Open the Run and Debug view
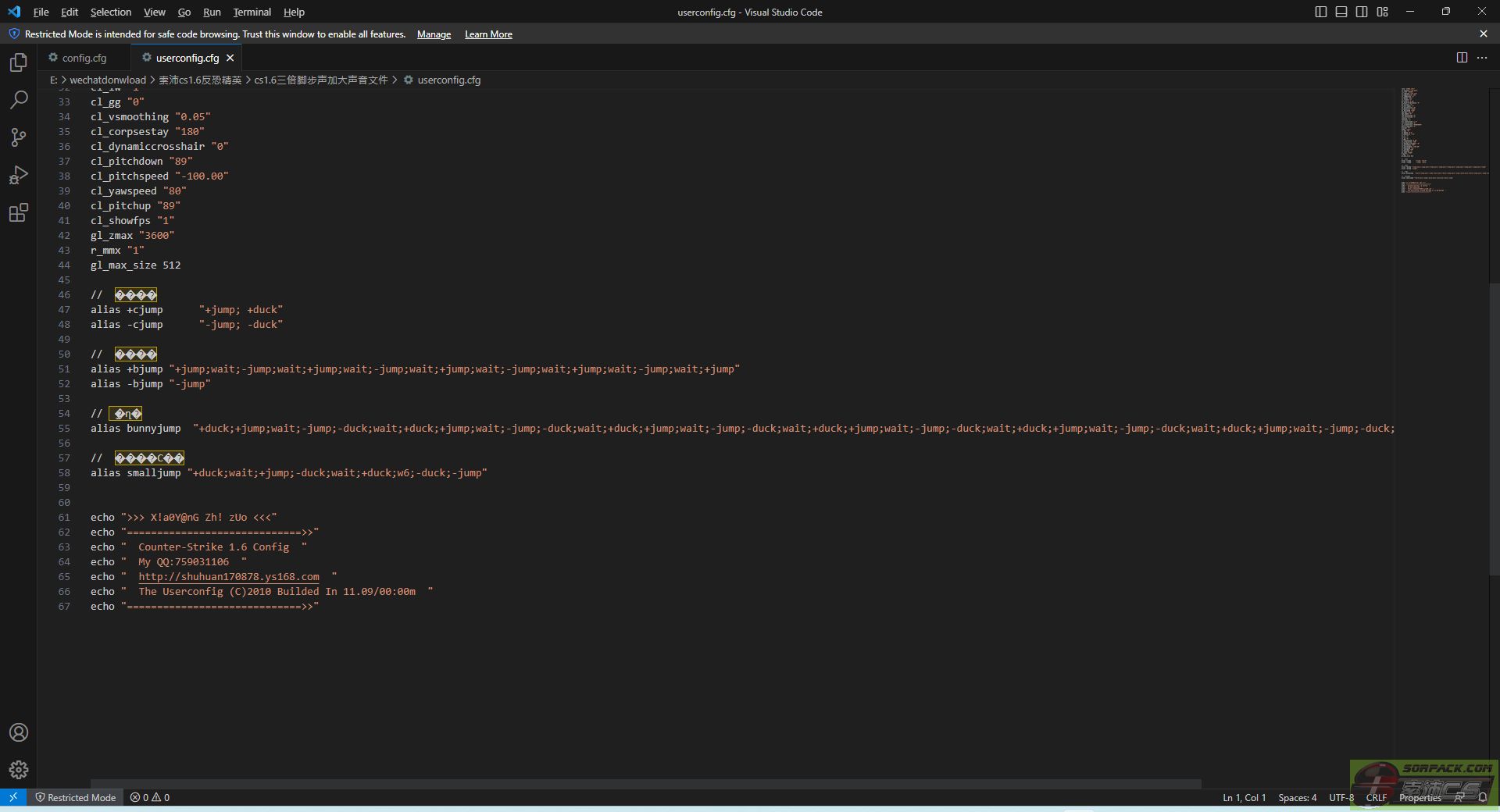 click(19, 175)
